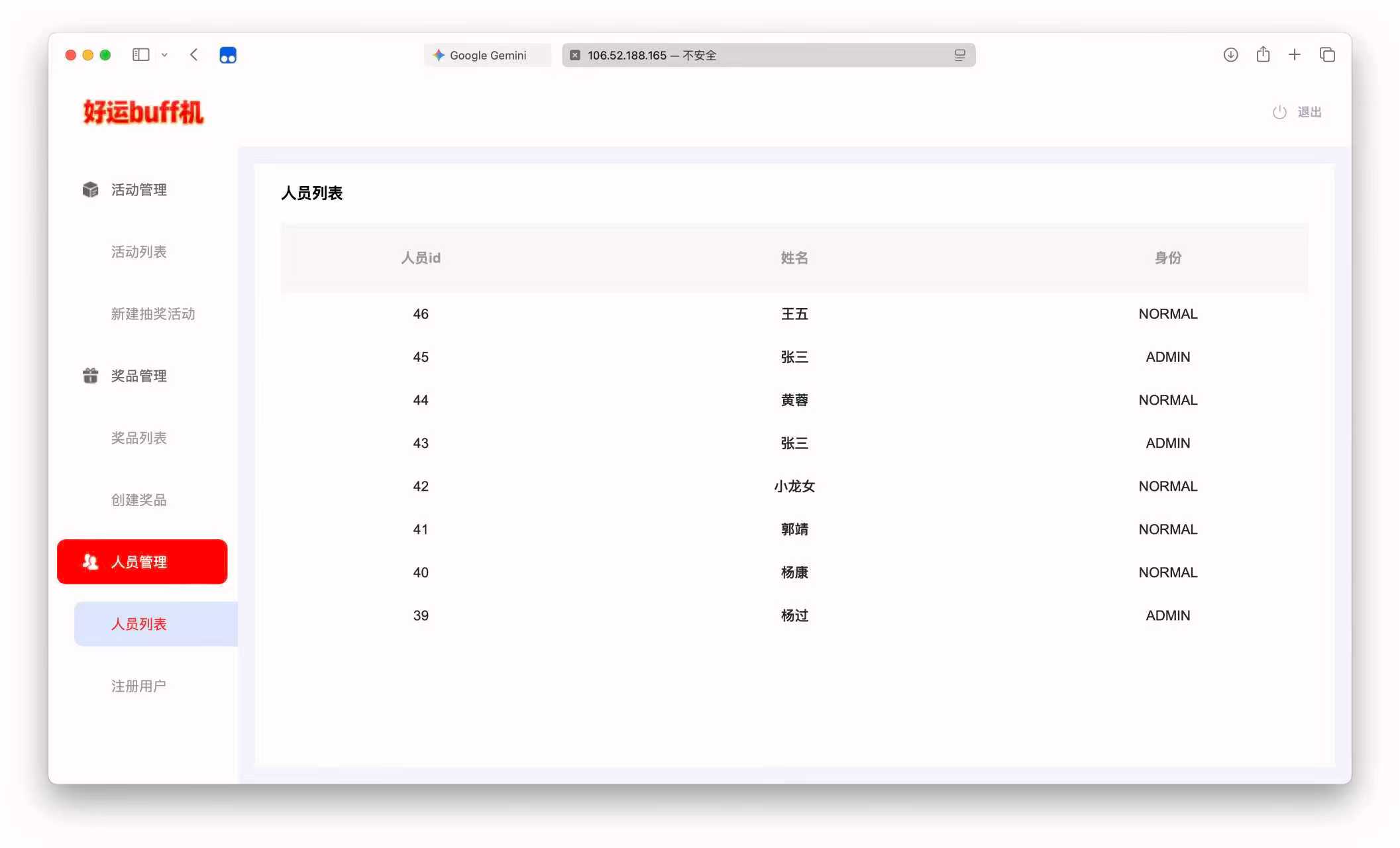Toggle the Safari sidebar icon
The width and height of the screenshot is (1400, 848).
click(140, 55)
